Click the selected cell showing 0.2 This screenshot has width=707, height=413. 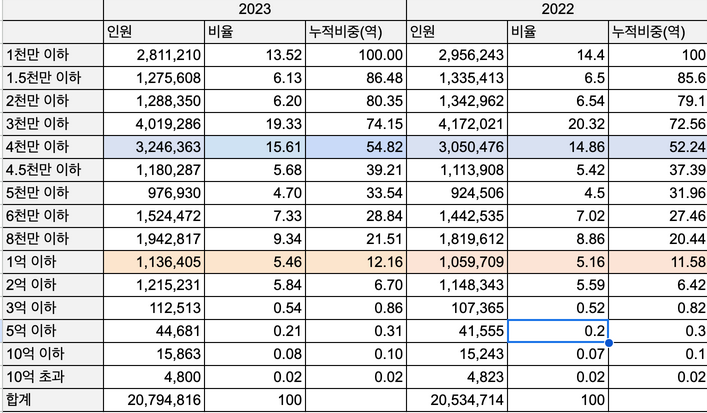(558, 331)
